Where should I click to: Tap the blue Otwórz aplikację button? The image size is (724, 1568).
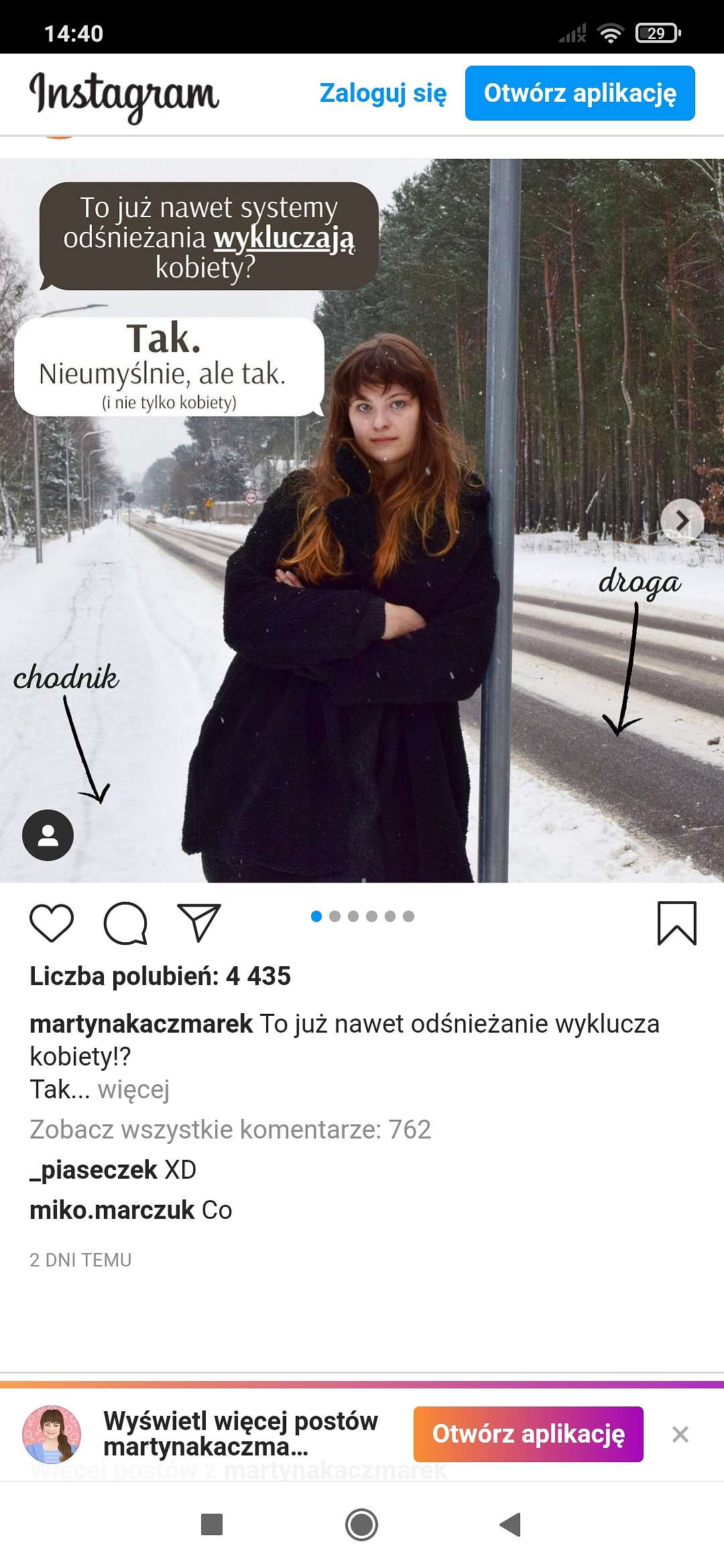click(x=580, y=93)
